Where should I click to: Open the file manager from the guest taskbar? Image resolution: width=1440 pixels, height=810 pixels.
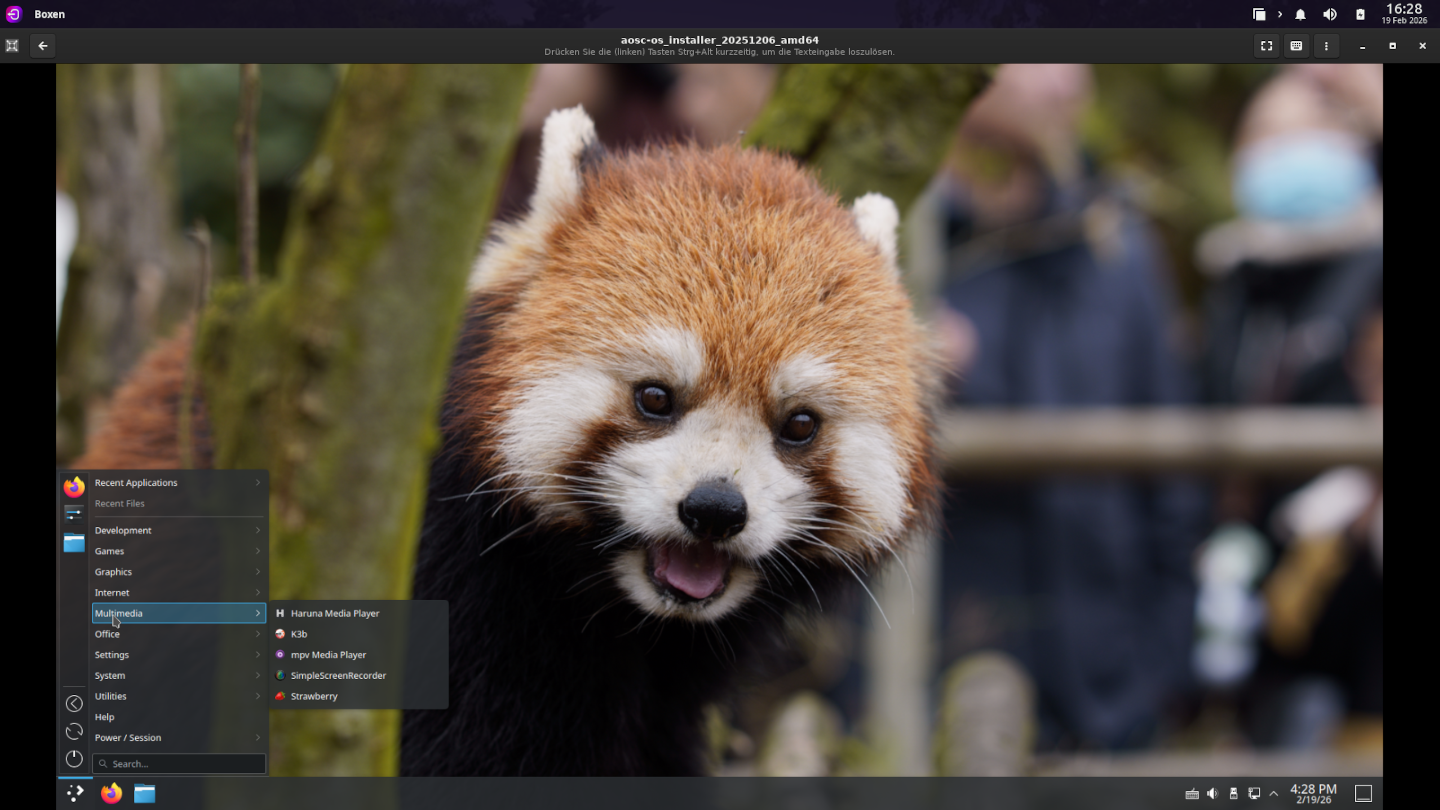point(145,793)
